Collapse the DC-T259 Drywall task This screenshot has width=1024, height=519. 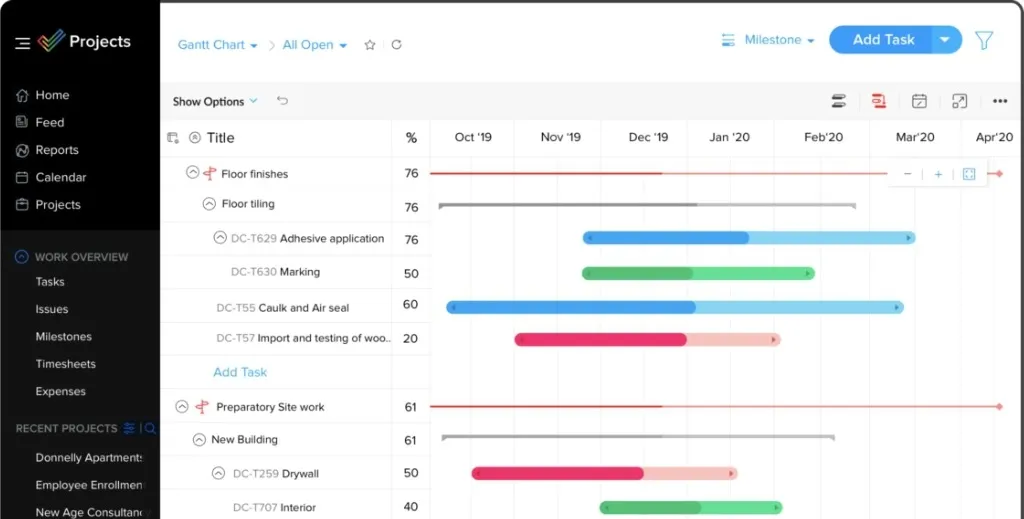tap(219, 473)
